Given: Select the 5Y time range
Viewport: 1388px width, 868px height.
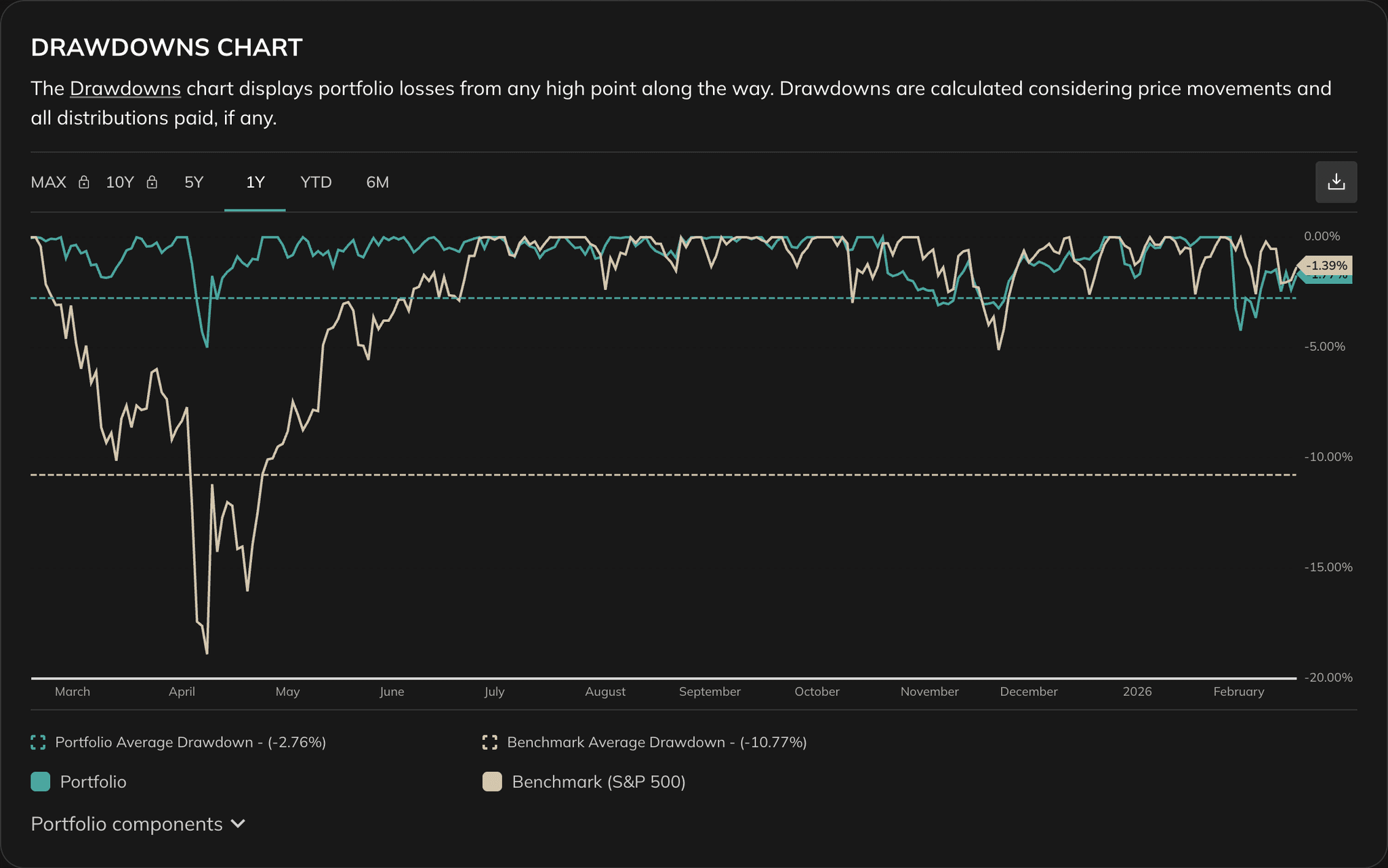Looking at the screenshot, I should click(193, 182).
